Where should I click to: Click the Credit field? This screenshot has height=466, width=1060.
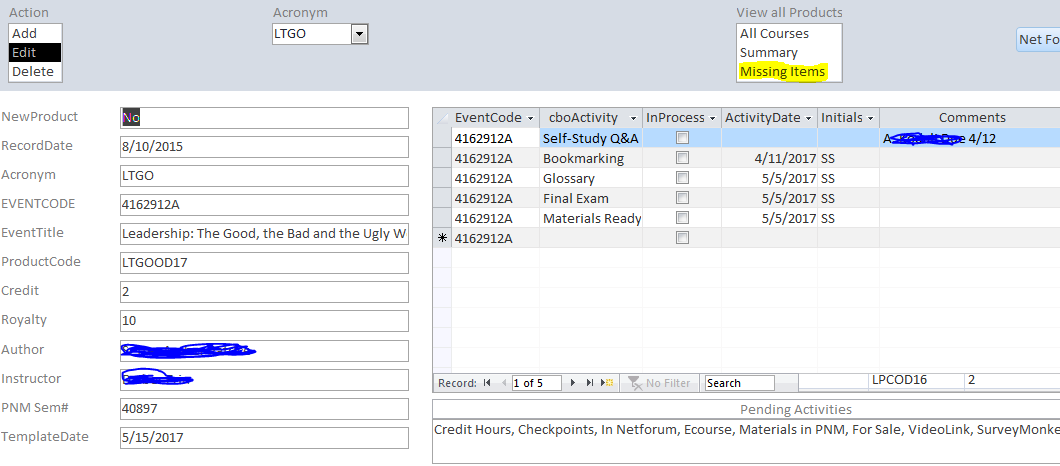coord(264,292)
